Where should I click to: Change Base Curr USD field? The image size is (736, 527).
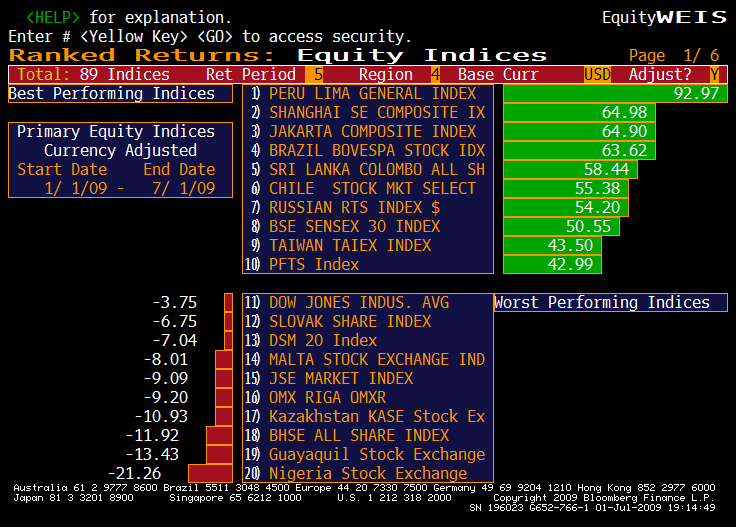597,75
